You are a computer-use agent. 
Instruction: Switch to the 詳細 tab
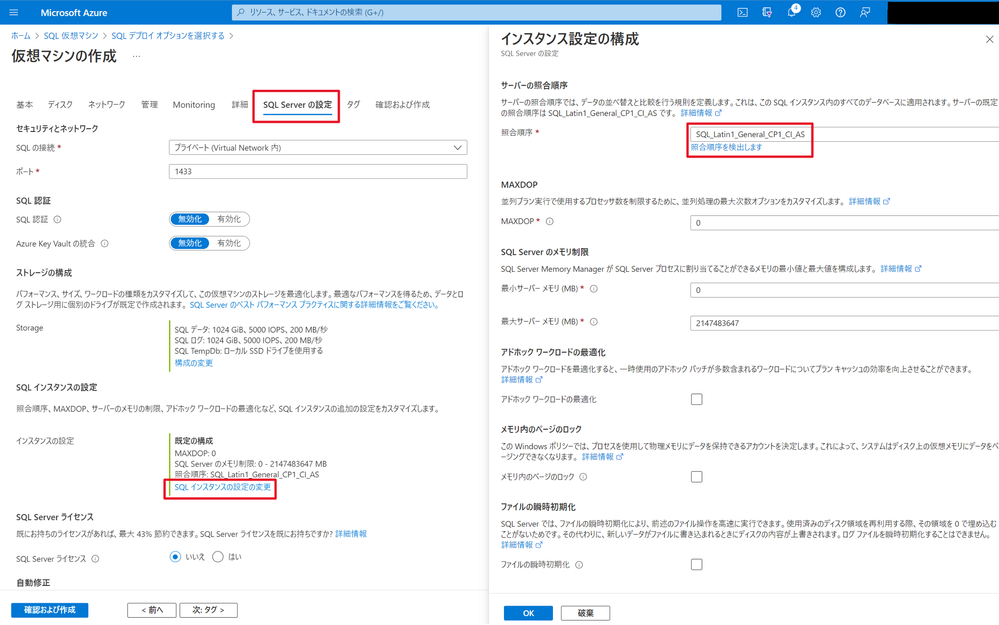240,104
